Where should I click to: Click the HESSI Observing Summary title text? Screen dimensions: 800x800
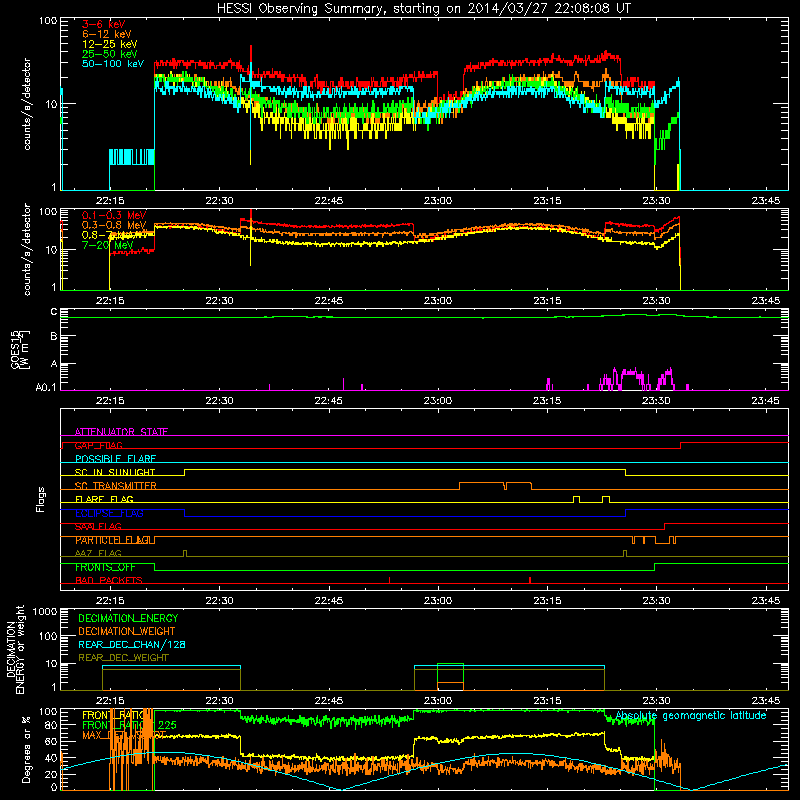tap(423, 9)
